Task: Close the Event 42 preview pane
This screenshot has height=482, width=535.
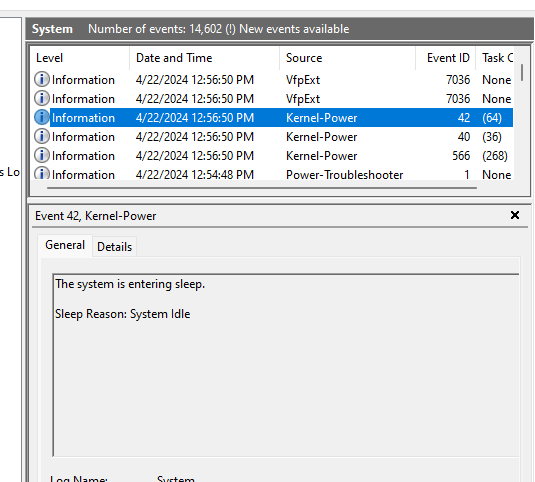Action: click(515, 215)
